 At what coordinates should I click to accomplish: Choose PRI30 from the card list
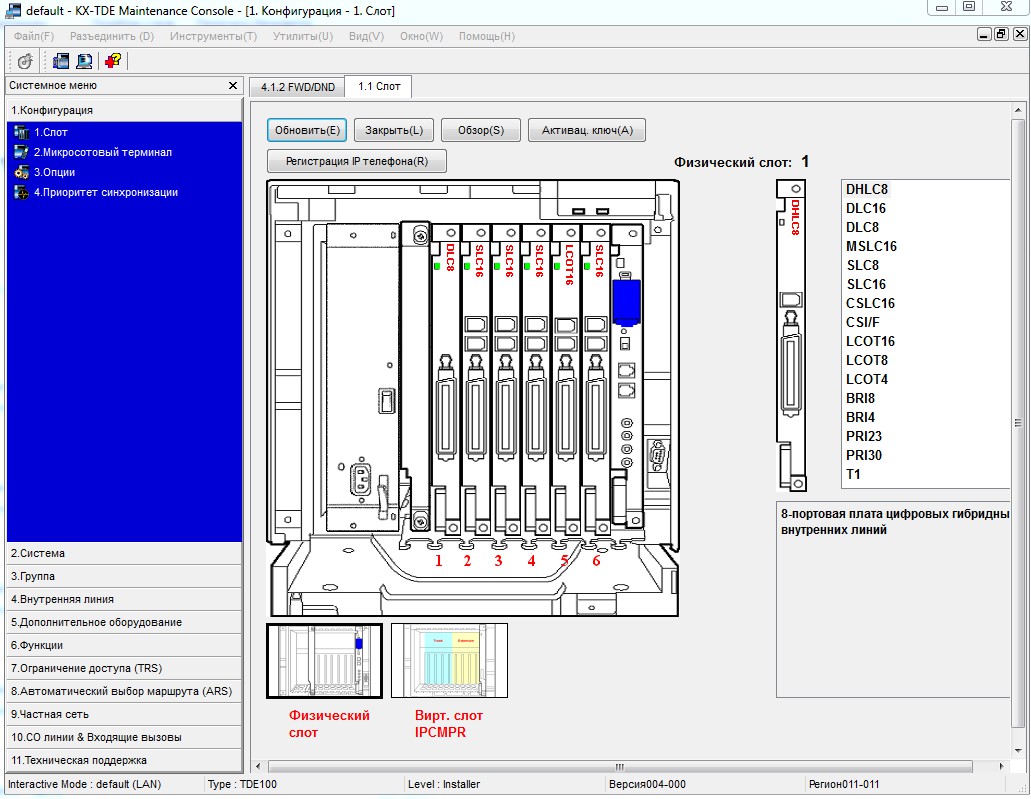coord(864,455)
